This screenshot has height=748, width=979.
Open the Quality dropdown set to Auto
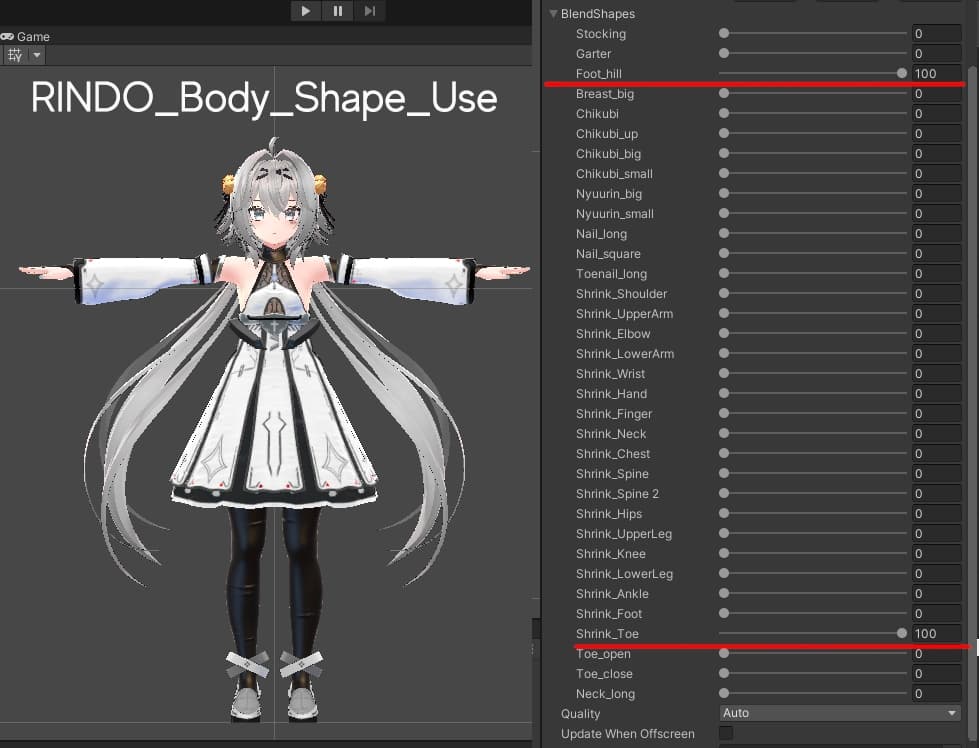pyautogui.click(x=840, y=713)
